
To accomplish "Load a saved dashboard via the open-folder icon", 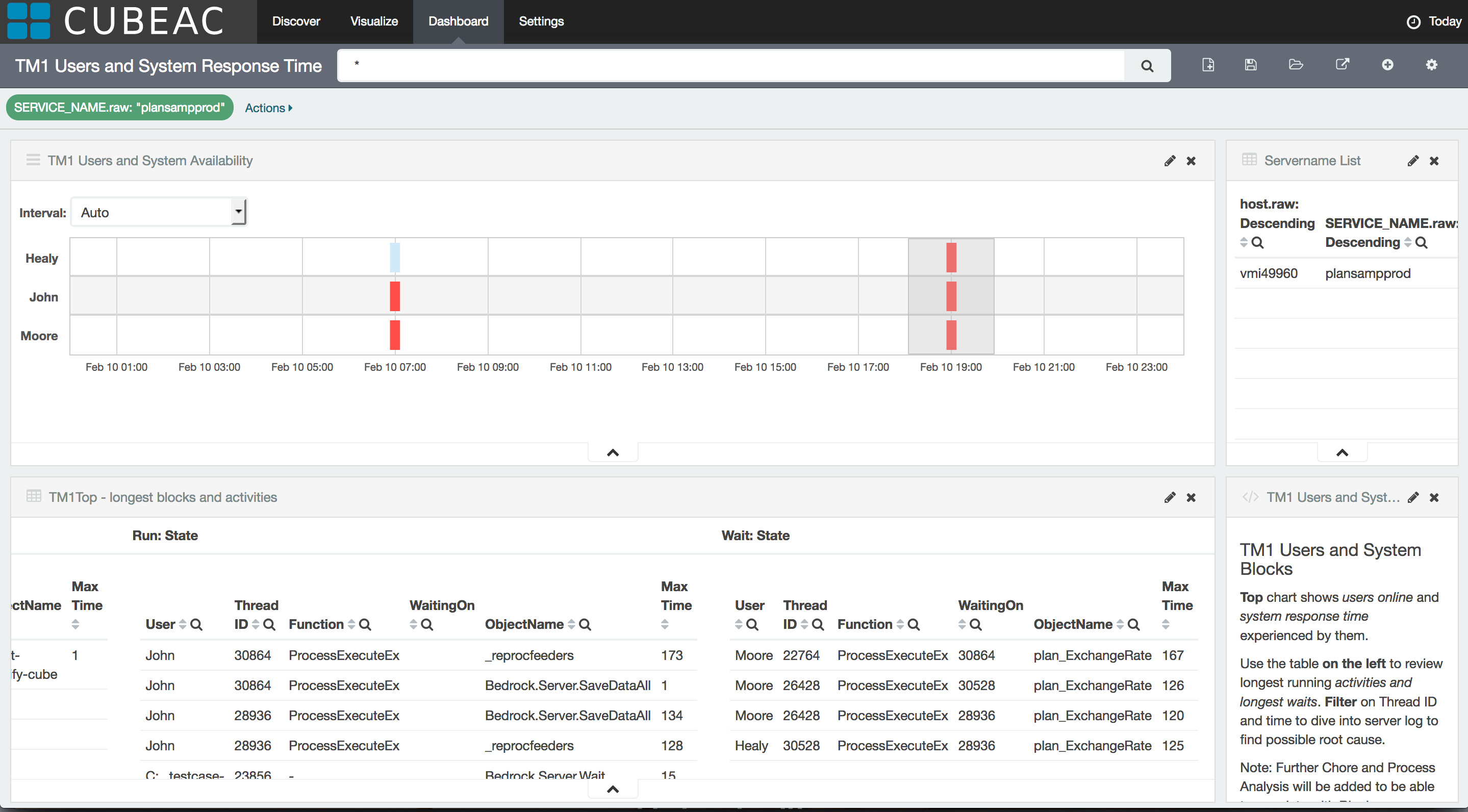I will tap(1296, 65).
